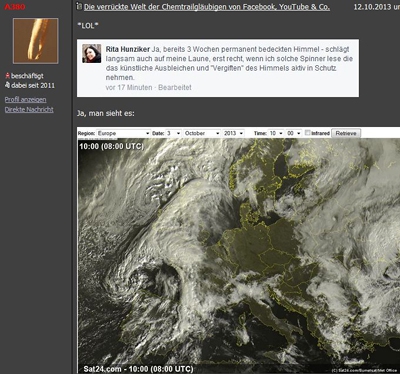Click the Europe satellite cloud image
Screen dimensions: 400x374
click(x=238, y=256)
